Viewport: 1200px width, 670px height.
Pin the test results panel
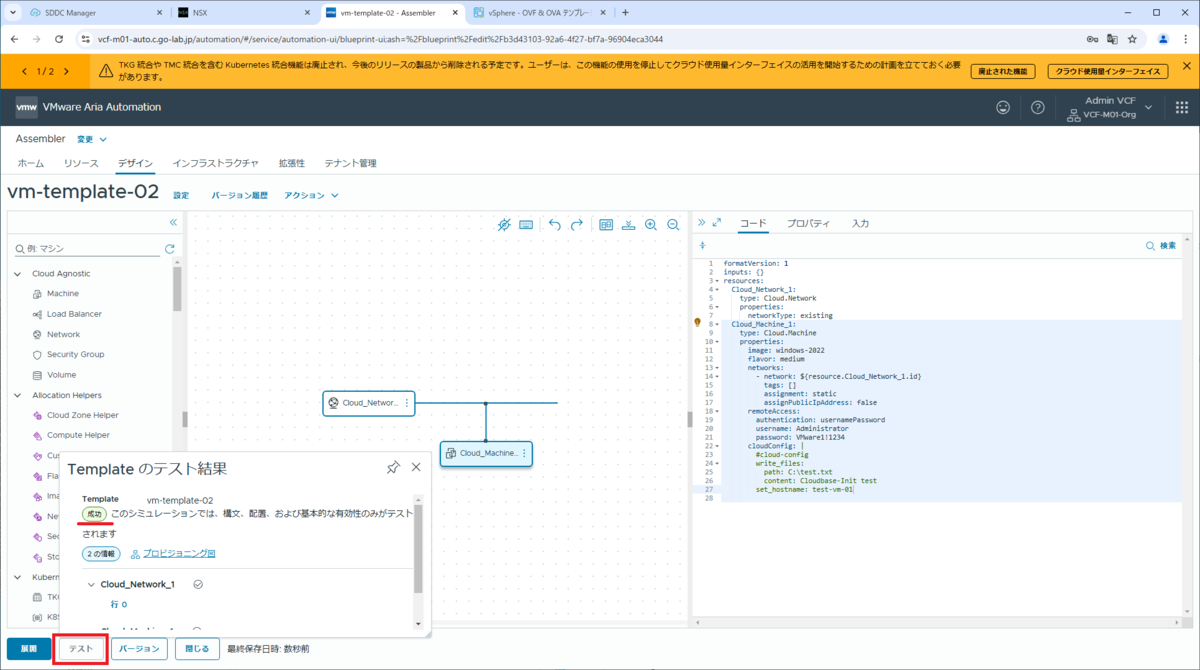tap(393, 467)
